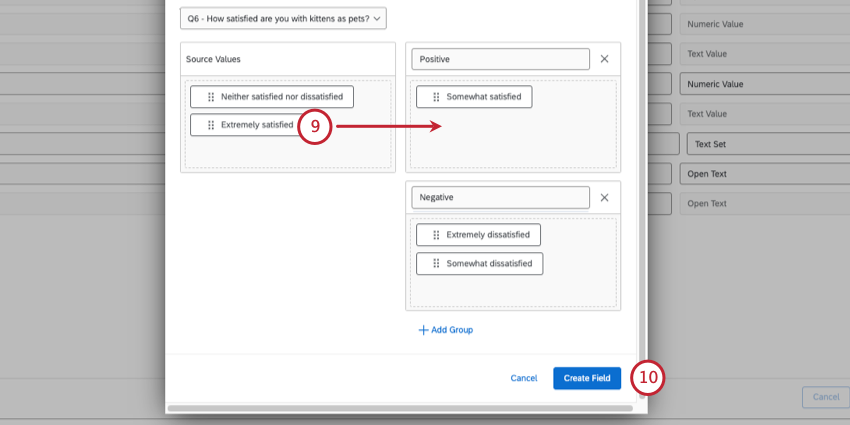Cancel the field creation dialog
Screen dimensions: 850x425
click(x=524, y=378)
